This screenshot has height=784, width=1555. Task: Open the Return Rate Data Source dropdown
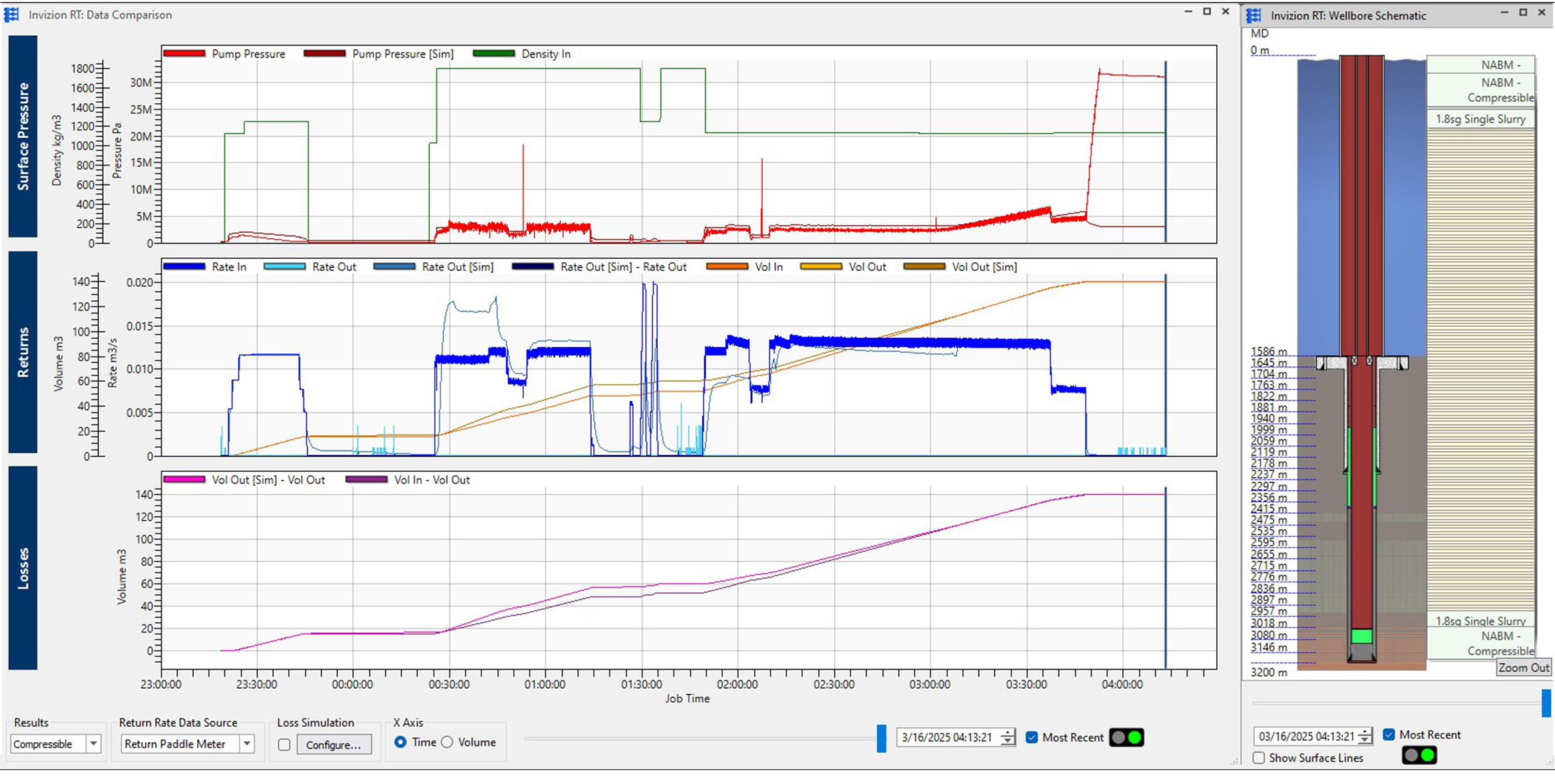point(247,744)
